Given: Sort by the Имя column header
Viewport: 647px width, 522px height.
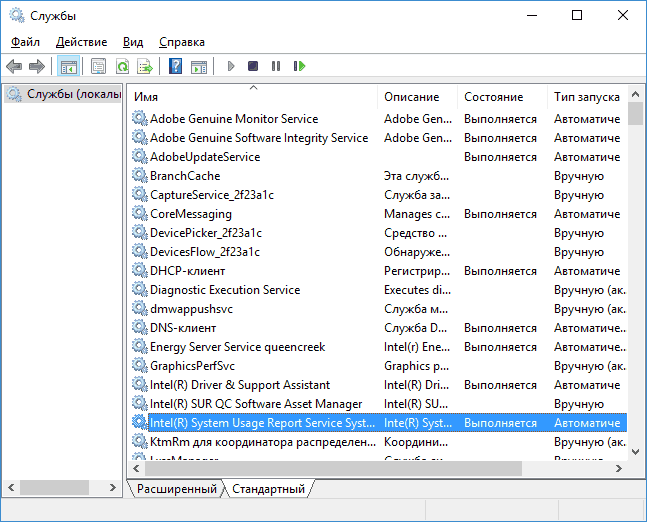Looking at the screenshot, I should 253,97.
